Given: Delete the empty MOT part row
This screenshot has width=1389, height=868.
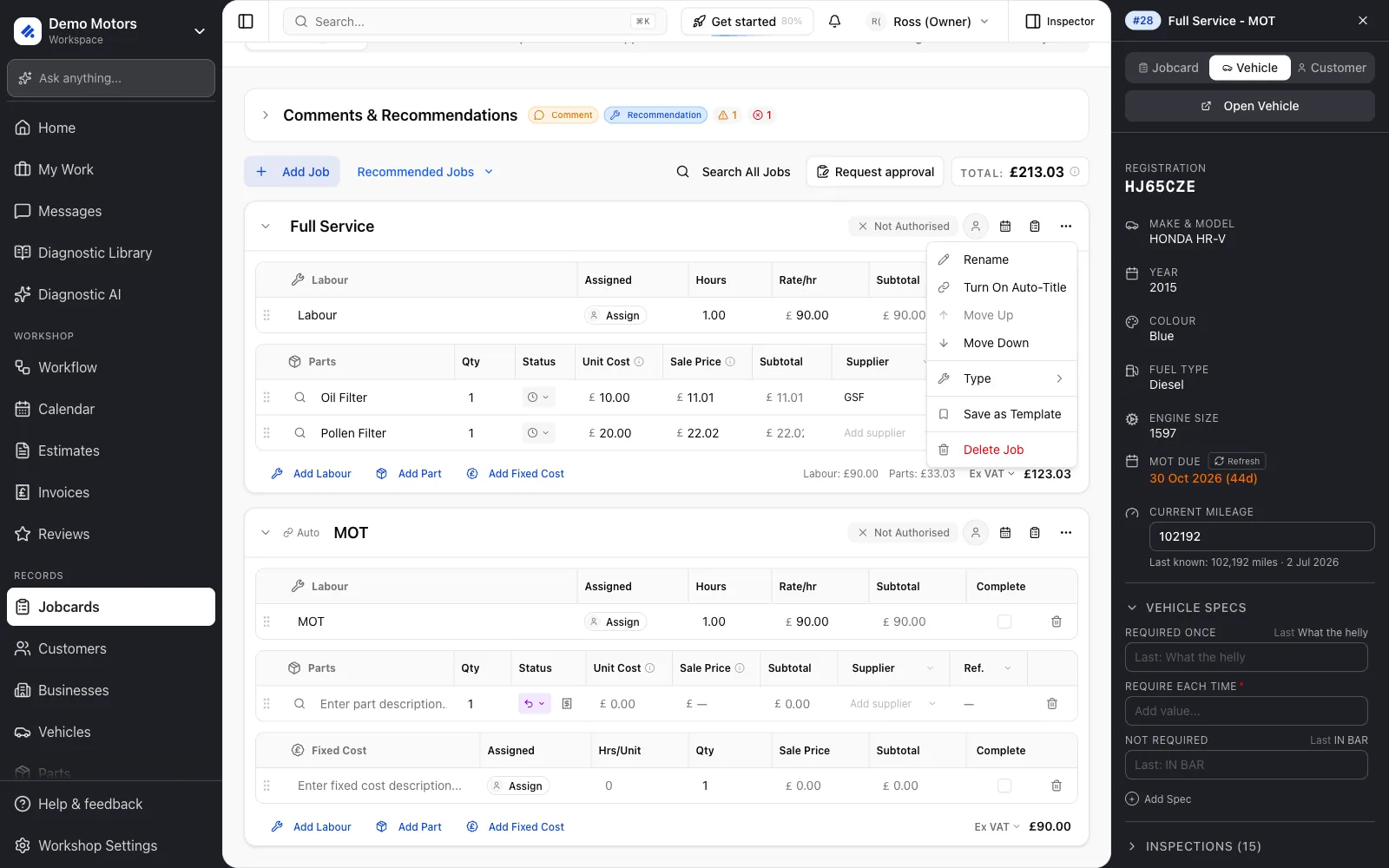Looking at the screenshot, I should (x=1052, y=704).
